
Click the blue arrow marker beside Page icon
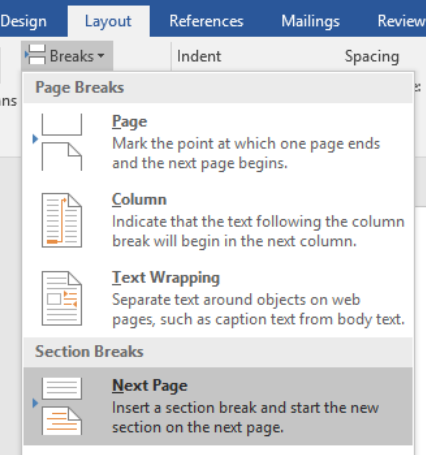pyautogui.click(x=35, y=139)
